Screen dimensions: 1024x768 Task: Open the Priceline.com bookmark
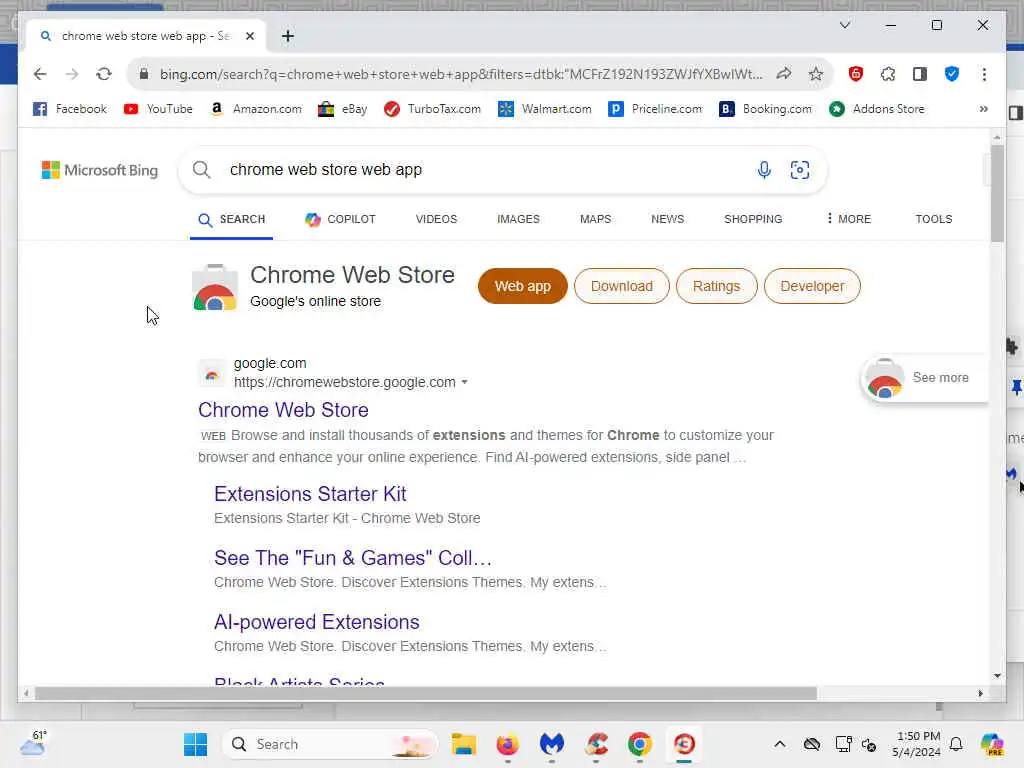[x=656, y=109]
